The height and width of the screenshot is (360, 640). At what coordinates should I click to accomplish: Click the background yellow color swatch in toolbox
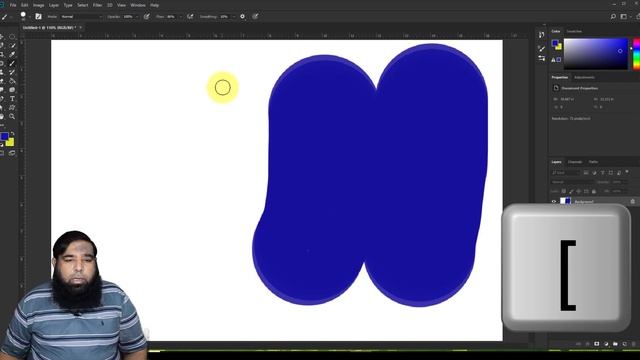coord(11,143)
